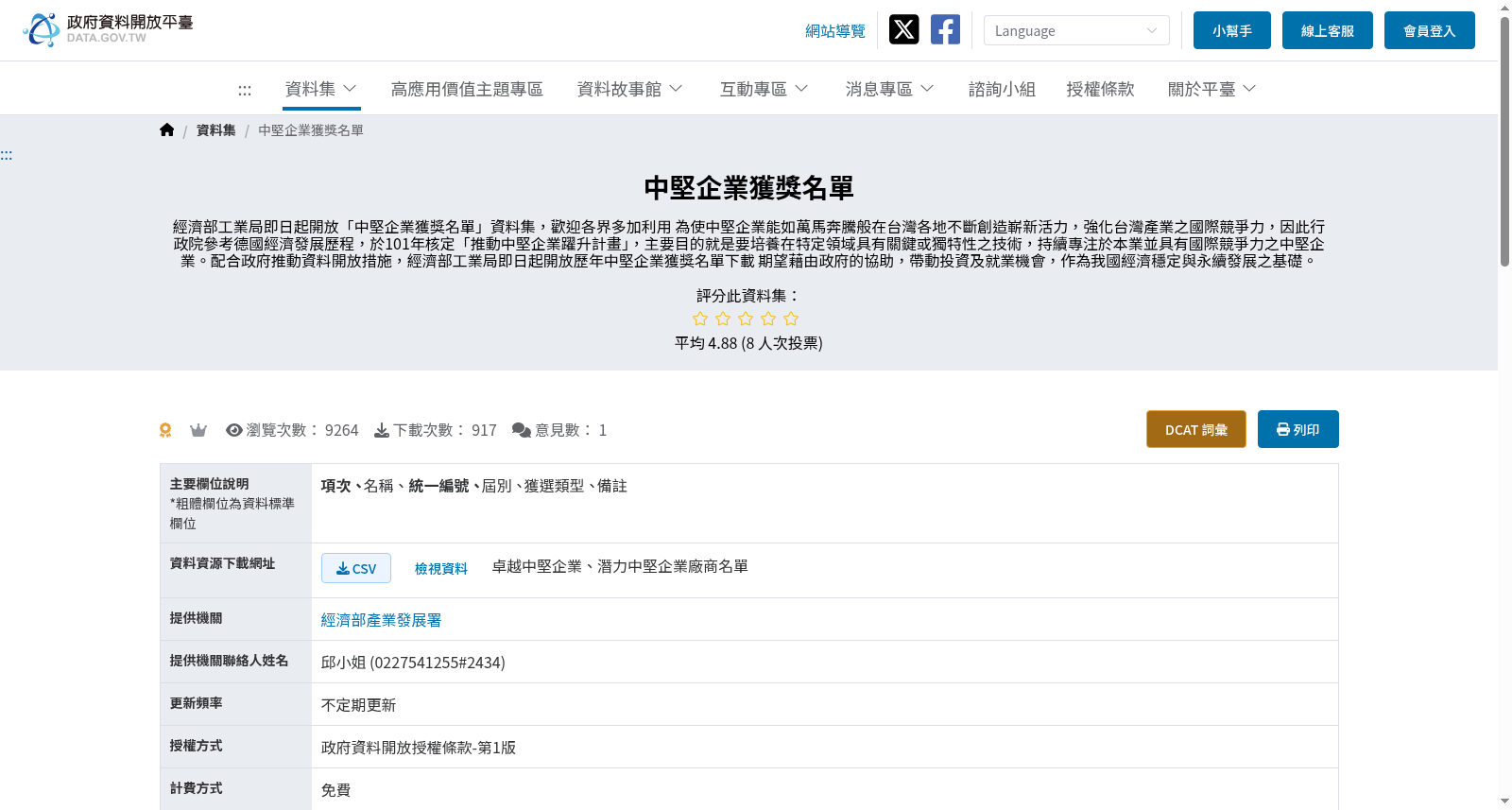This screenshot has height=810, width=1512.
Task: Click the eye icon beside 瀏覽次數
Action: [234, 430]
